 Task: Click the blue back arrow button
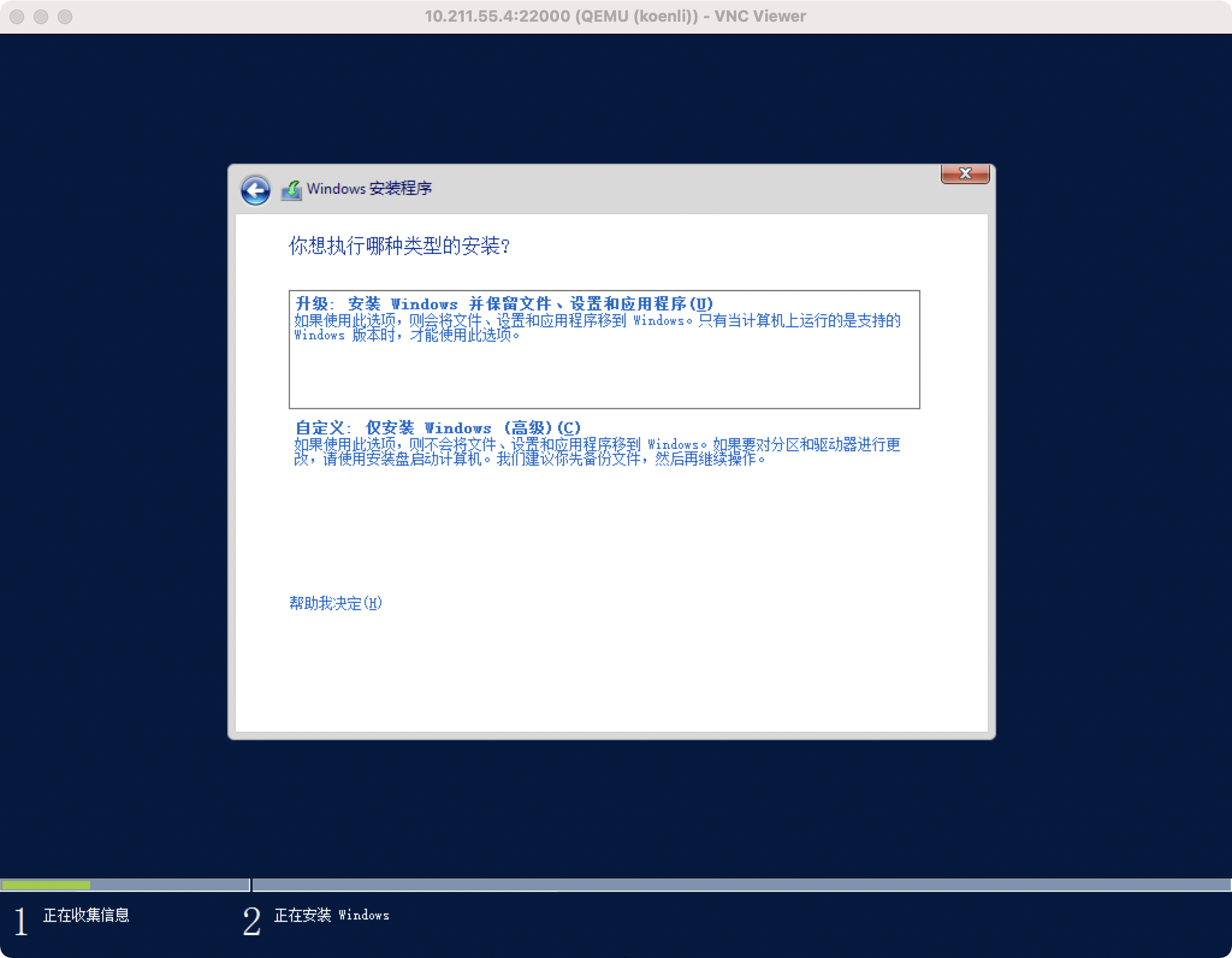[255, 191]
